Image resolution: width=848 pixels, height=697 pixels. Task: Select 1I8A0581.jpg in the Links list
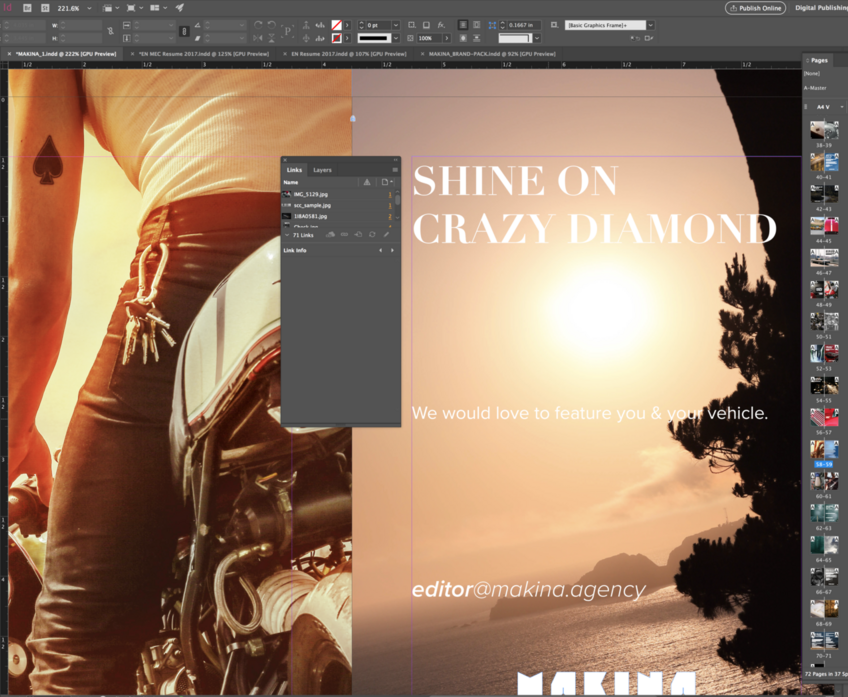(339, 216)
